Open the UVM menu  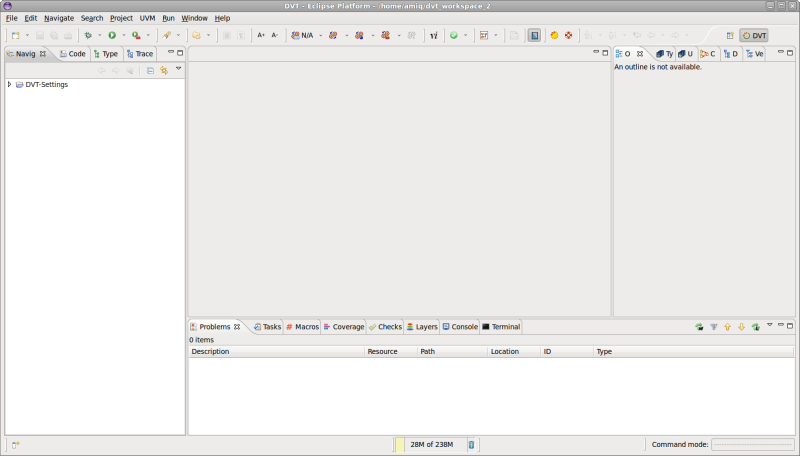pyautogui.click(x=147, y=18)
